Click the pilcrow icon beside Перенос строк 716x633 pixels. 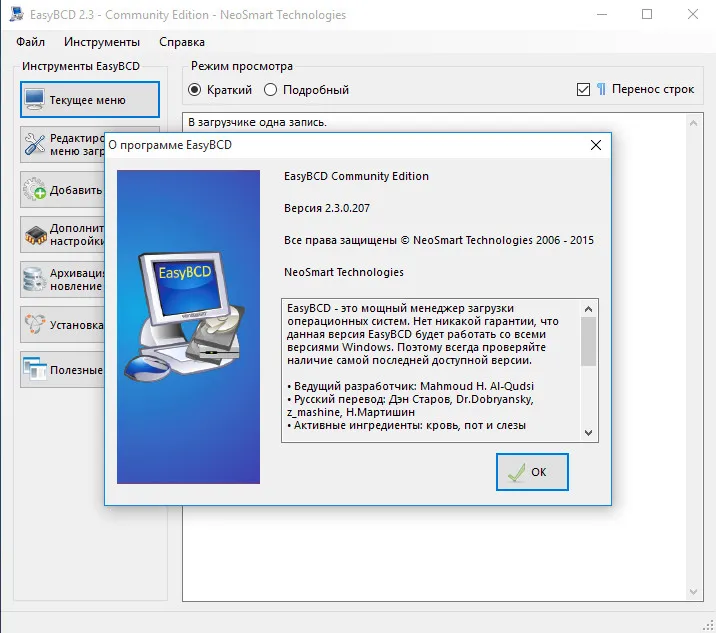[x=601, y=89]
